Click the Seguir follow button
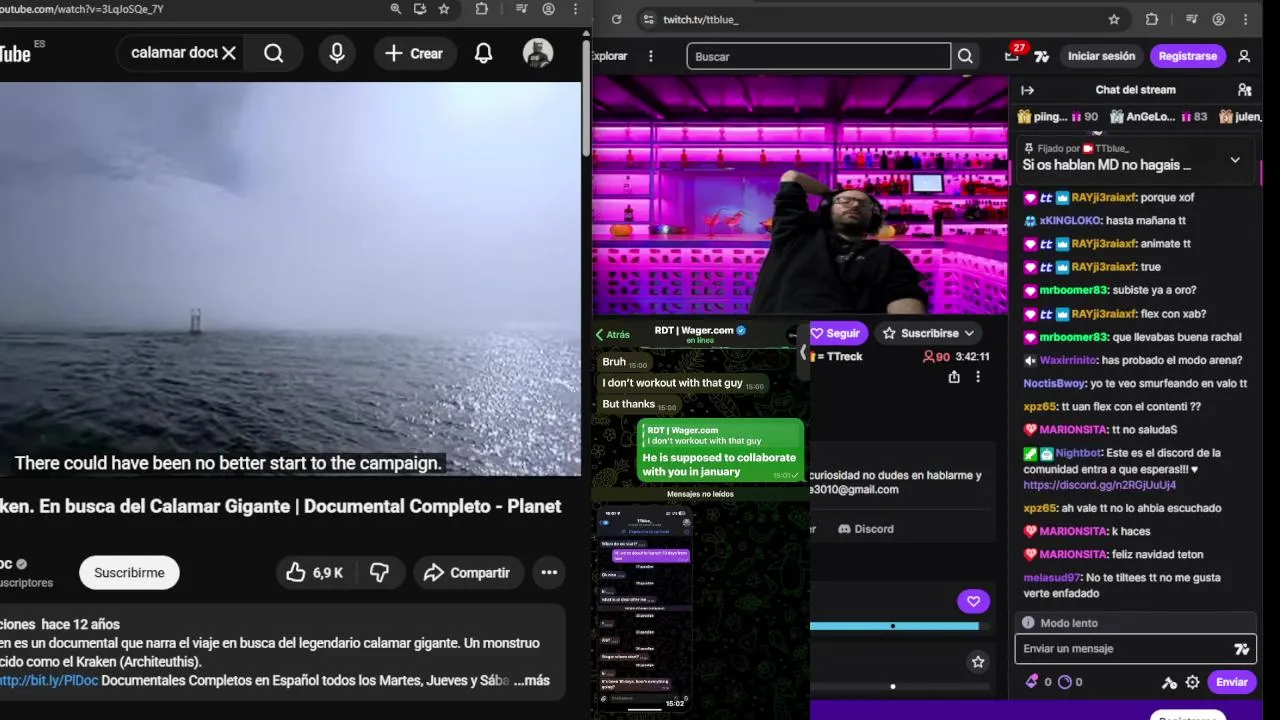The width and height of the screenshot is (1280, 720). point(835,333)
